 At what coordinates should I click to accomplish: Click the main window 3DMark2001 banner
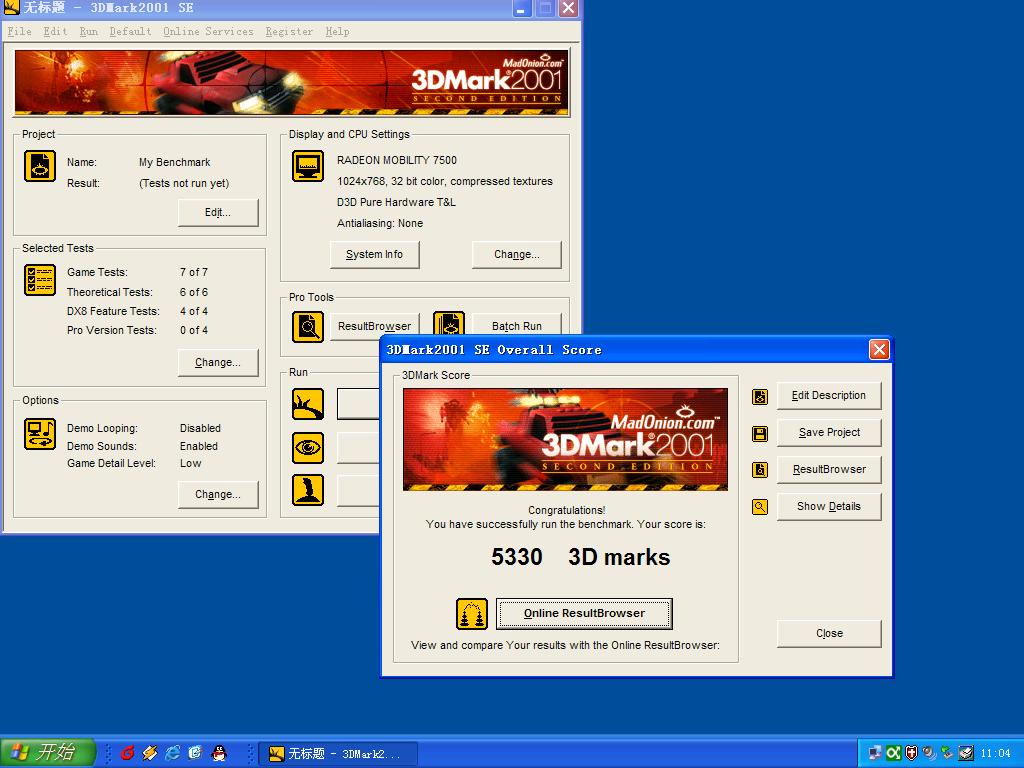[x=291, y=82]
